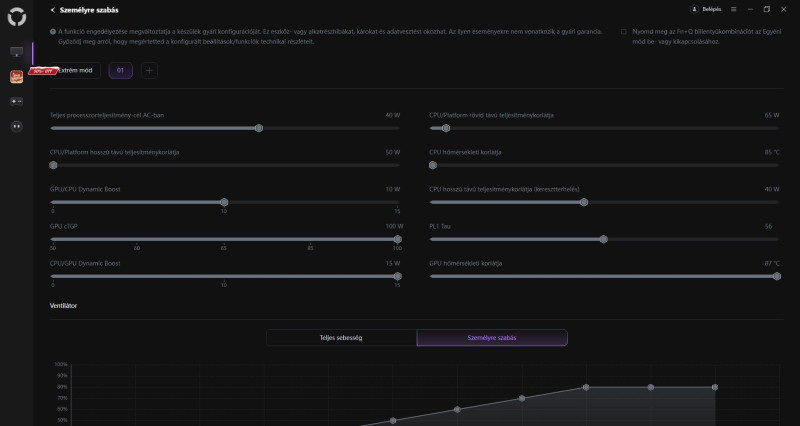This screenshot has width=800, height=426.
Task: Click the GPU/CPU Dynamic Boost slider handle
Action: point(224,202)
